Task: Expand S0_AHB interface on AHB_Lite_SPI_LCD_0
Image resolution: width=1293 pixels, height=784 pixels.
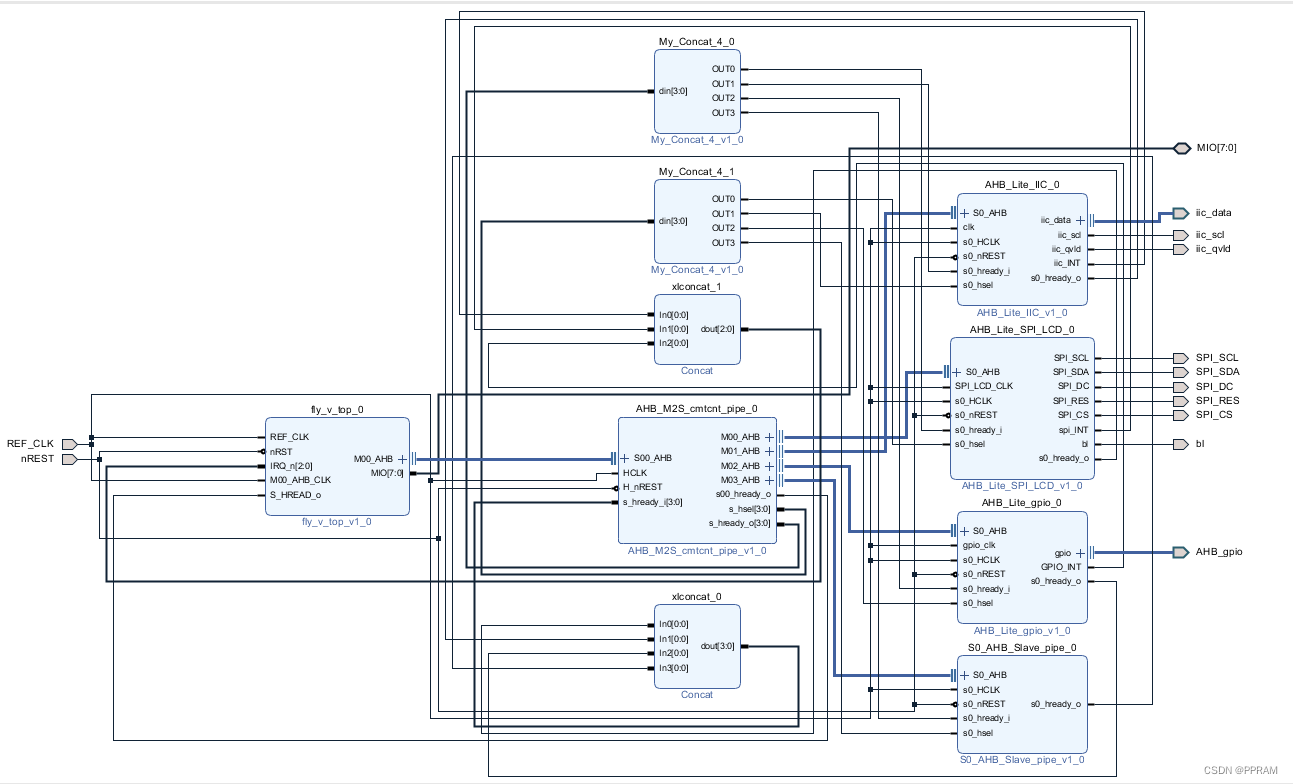Action: [x=958, y=372]
